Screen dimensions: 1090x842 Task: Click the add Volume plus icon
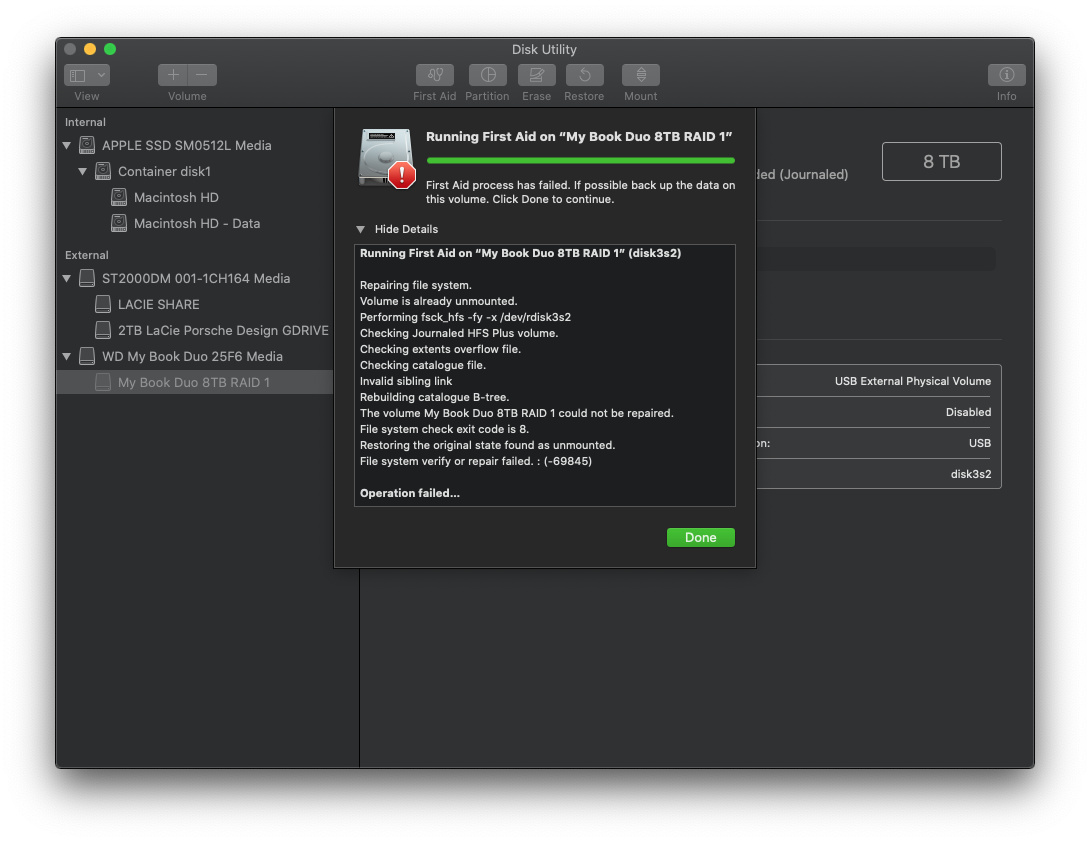(173, 74)
